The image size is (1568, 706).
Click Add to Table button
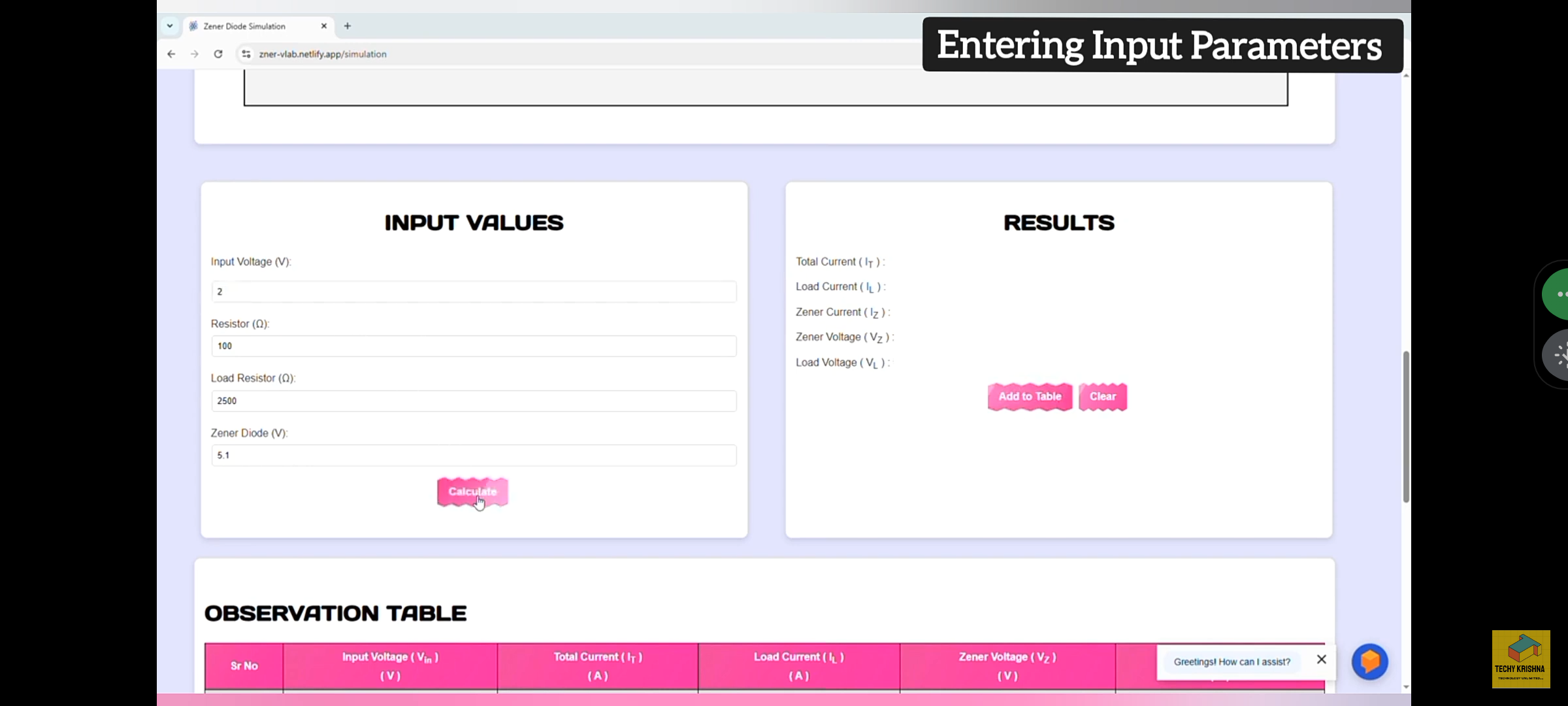(1030, 397)
